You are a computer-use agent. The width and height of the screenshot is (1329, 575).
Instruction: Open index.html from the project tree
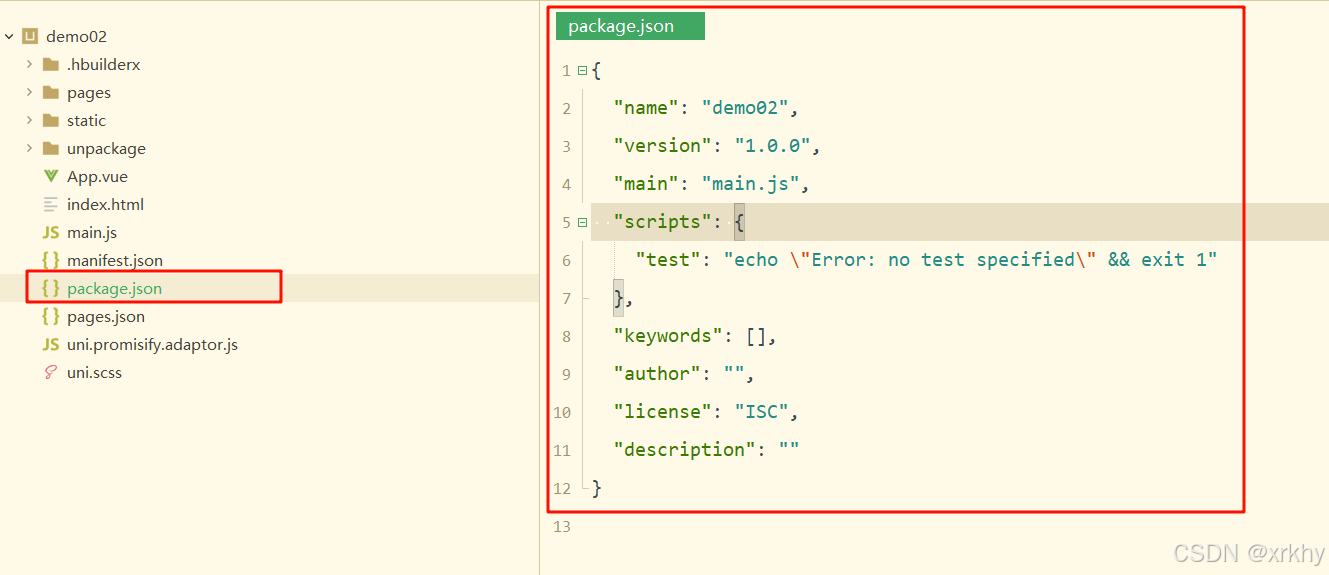coord(105,205)
